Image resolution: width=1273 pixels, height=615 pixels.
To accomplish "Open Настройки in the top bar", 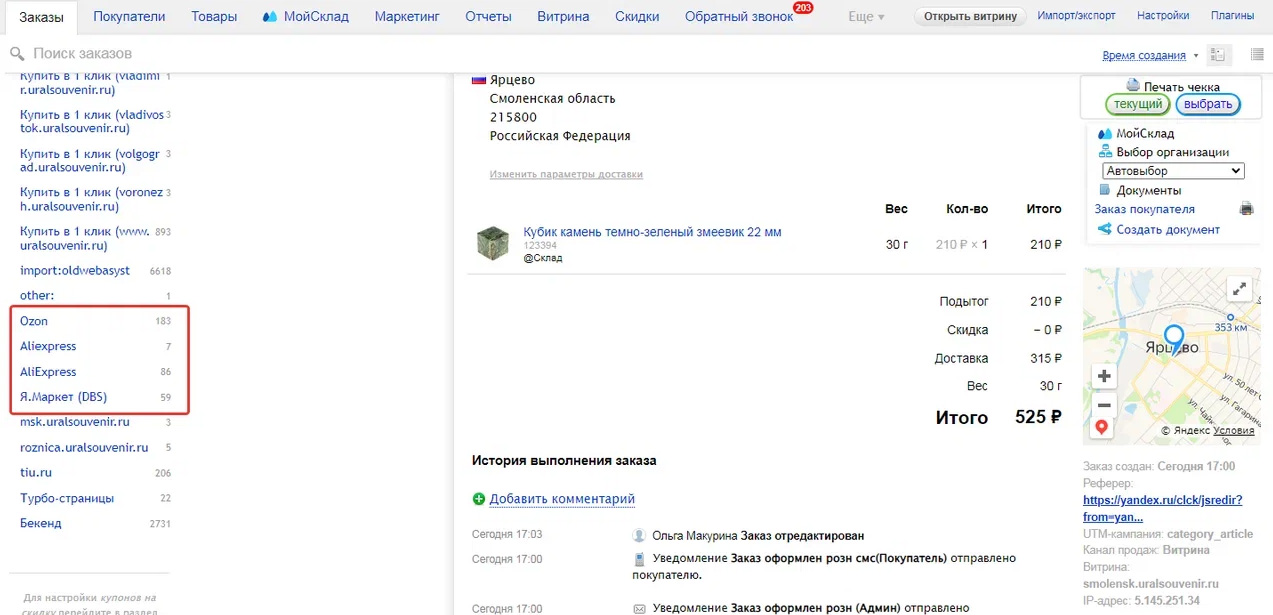I will click(1163, 16).
